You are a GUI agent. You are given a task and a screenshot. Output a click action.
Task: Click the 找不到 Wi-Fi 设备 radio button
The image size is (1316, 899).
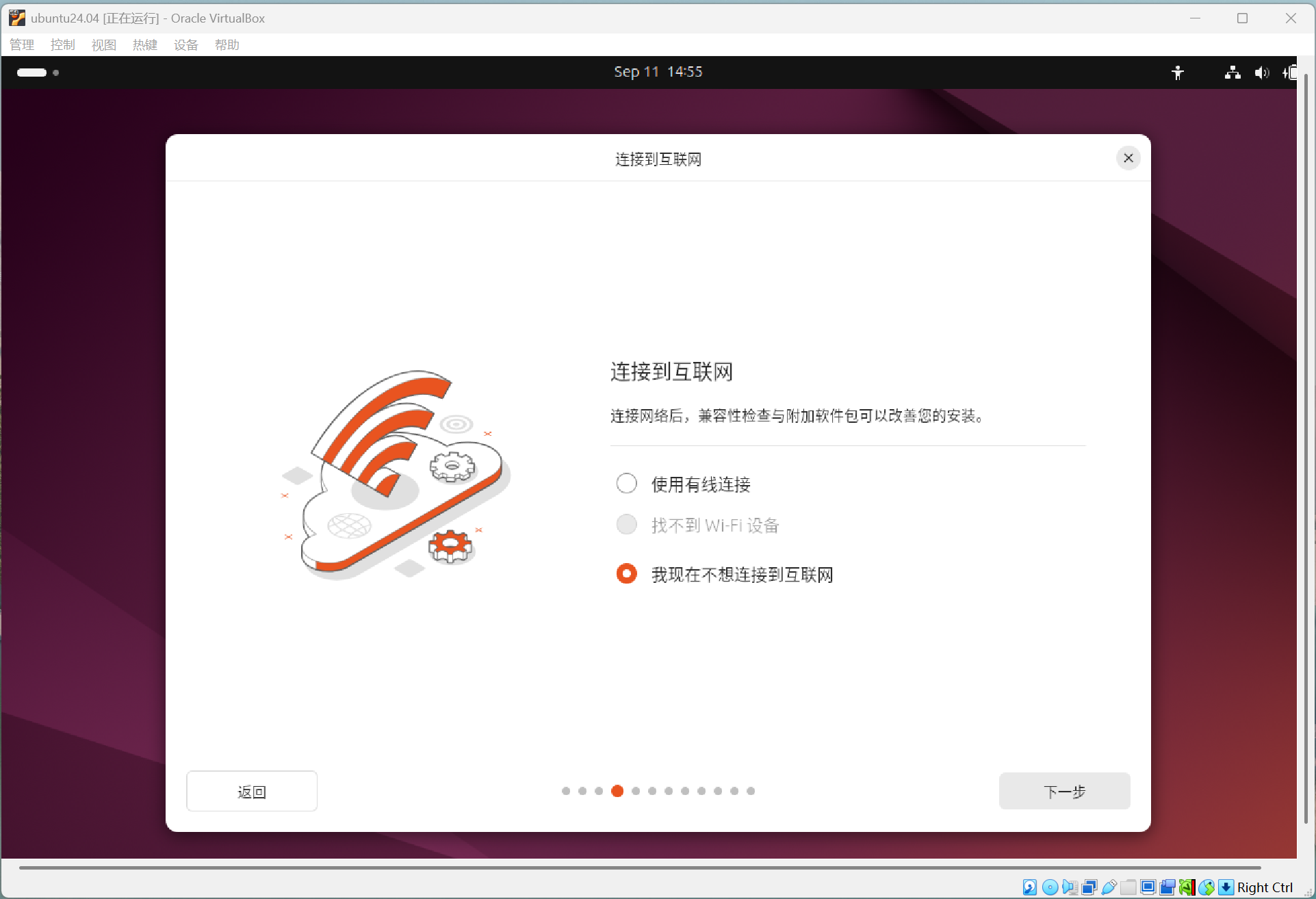(626, 525)
